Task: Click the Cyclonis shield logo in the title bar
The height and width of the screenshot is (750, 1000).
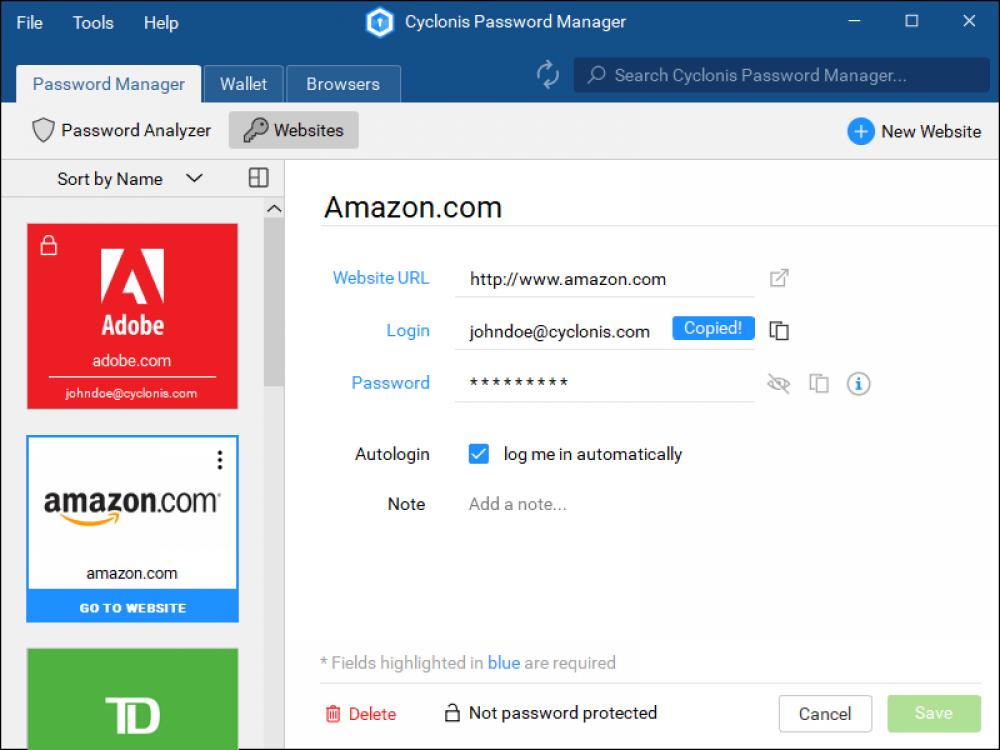Action: click(x=379, y=21)
